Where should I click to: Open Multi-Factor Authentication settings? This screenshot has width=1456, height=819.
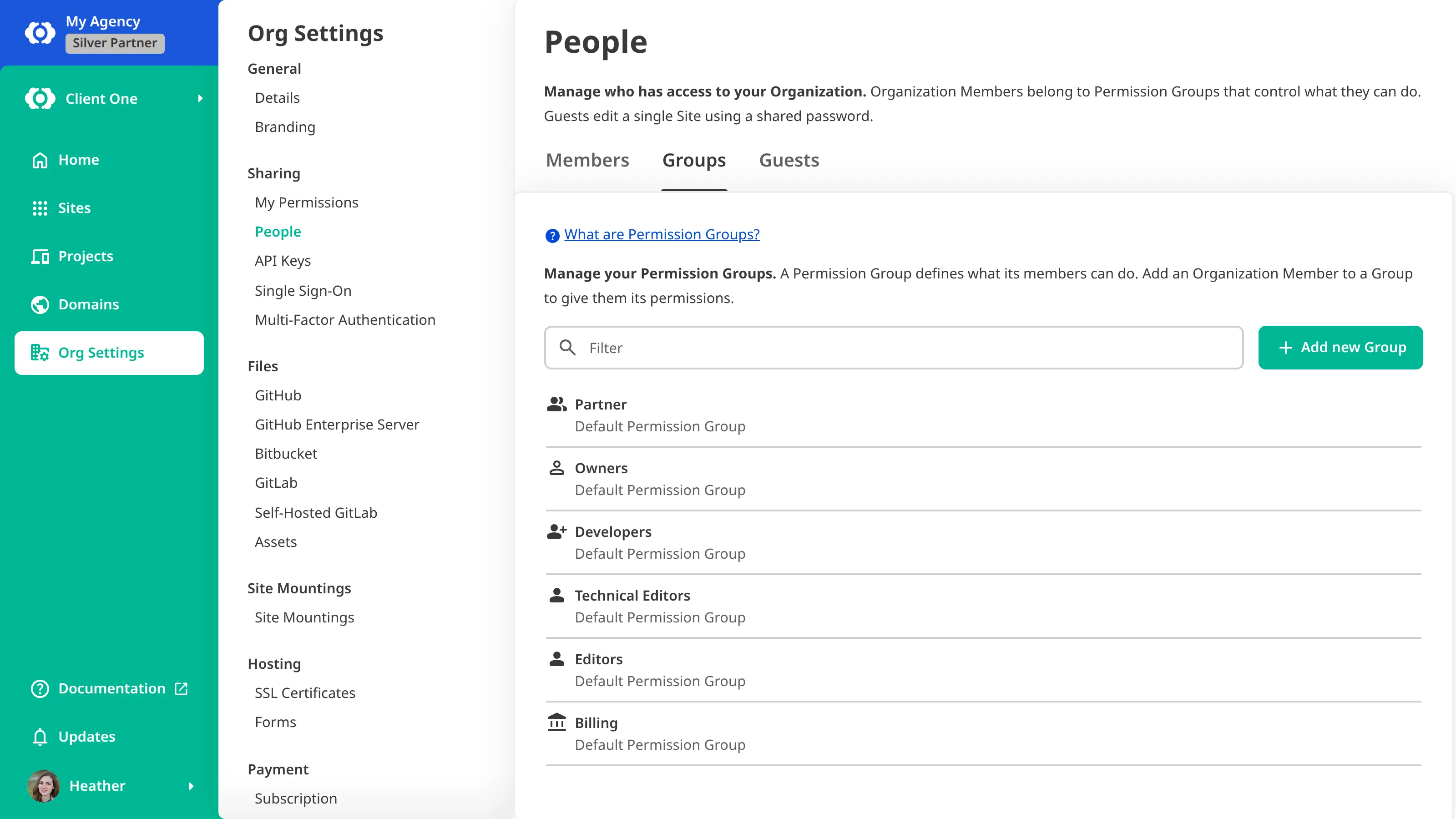(x=345, y=320)
